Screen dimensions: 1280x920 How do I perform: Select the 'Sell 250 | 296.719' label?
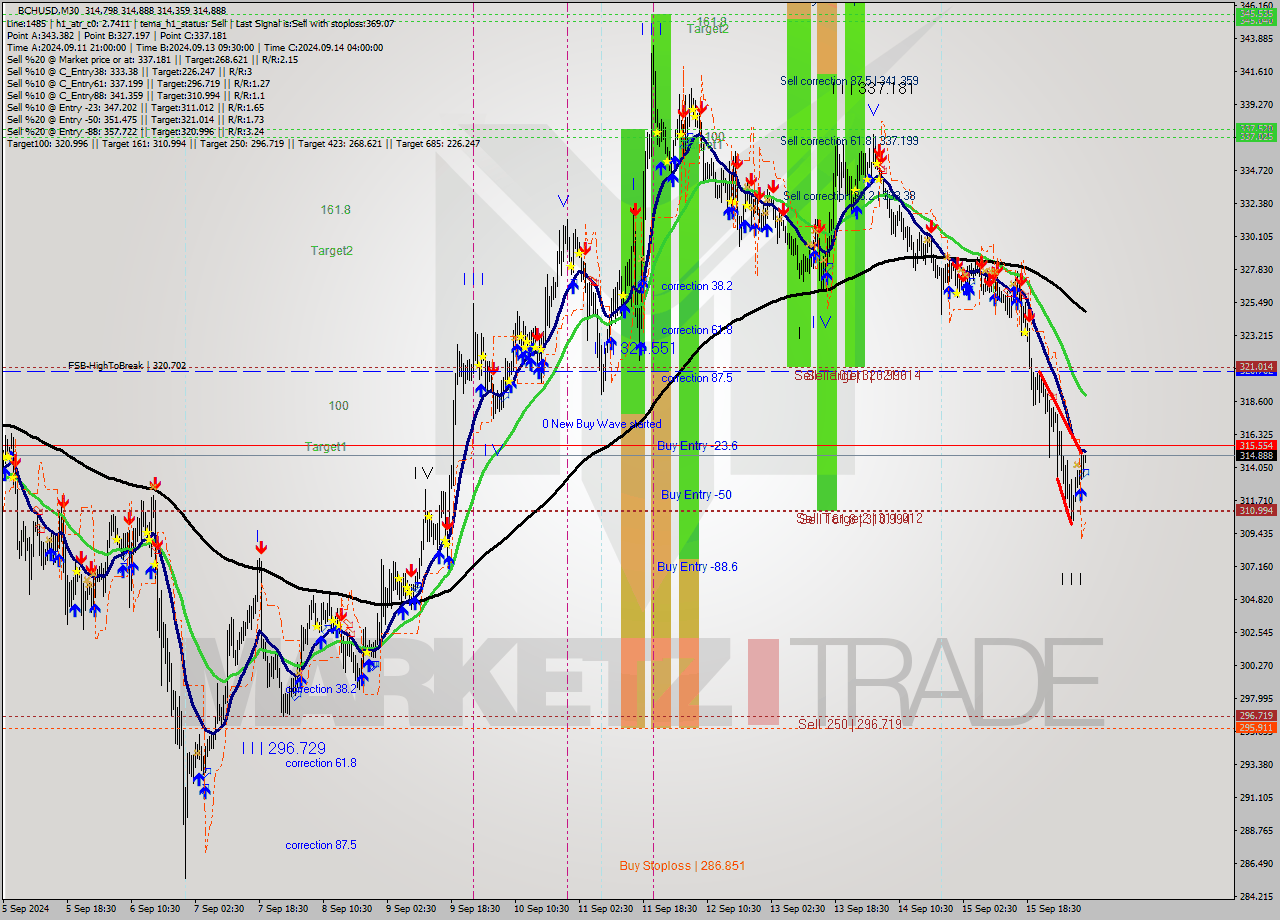pos(850,723)
